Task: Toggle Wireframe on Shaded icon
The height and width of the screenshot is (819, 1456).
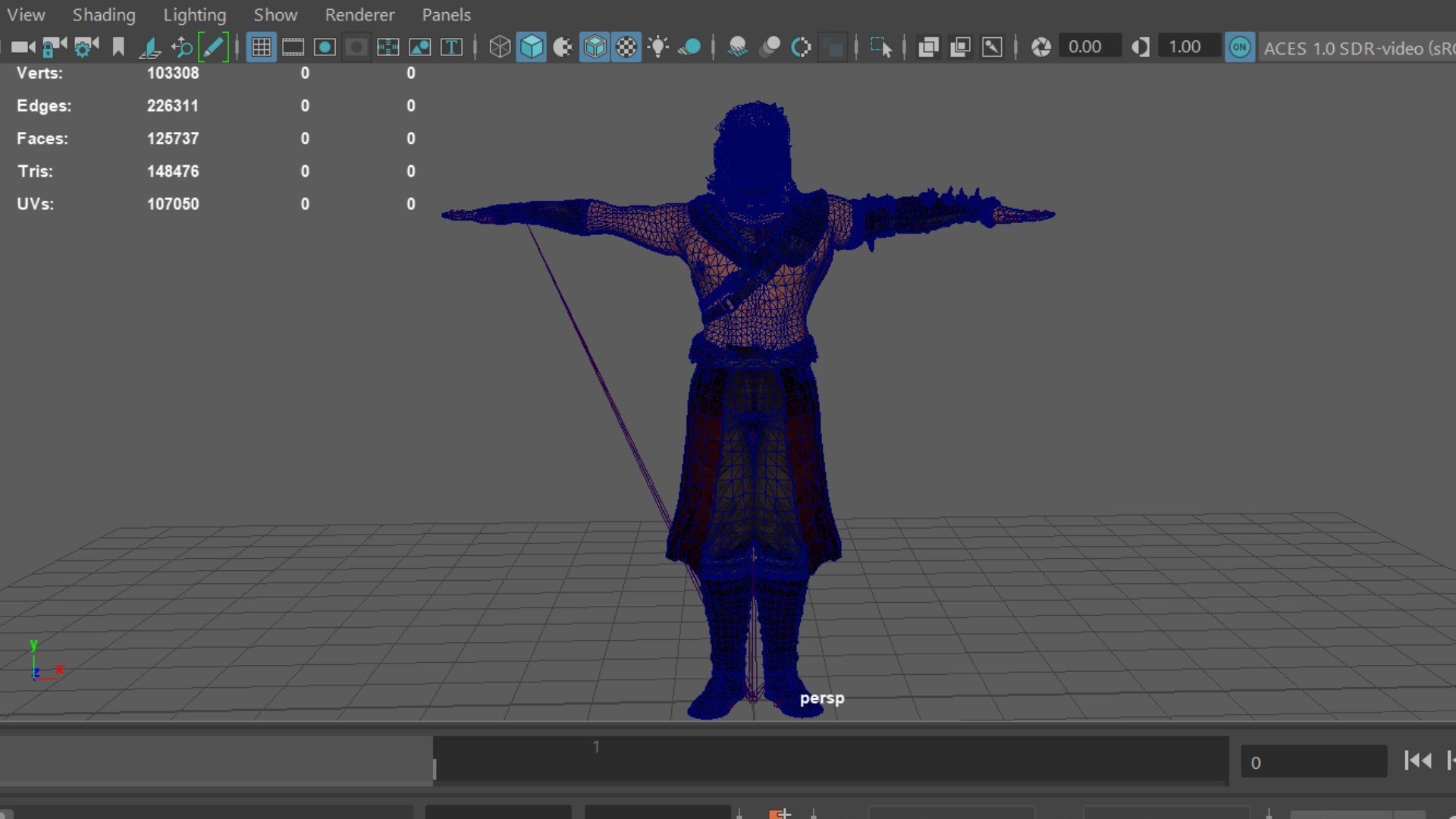Action: click(x=595, y=47)
